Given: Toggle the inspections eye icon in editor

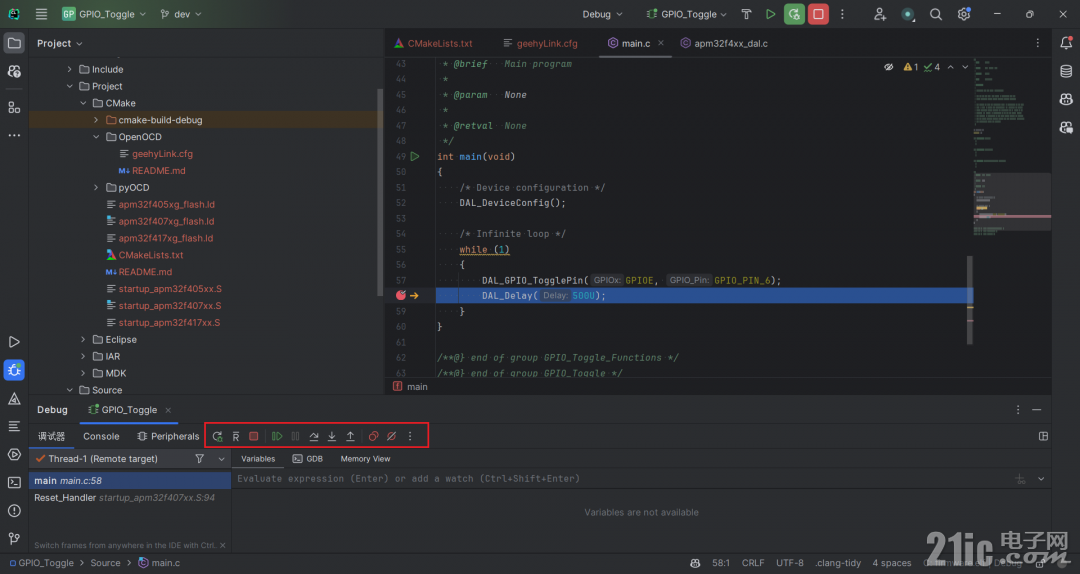Looking at the screenshot, I should [889, 67].
